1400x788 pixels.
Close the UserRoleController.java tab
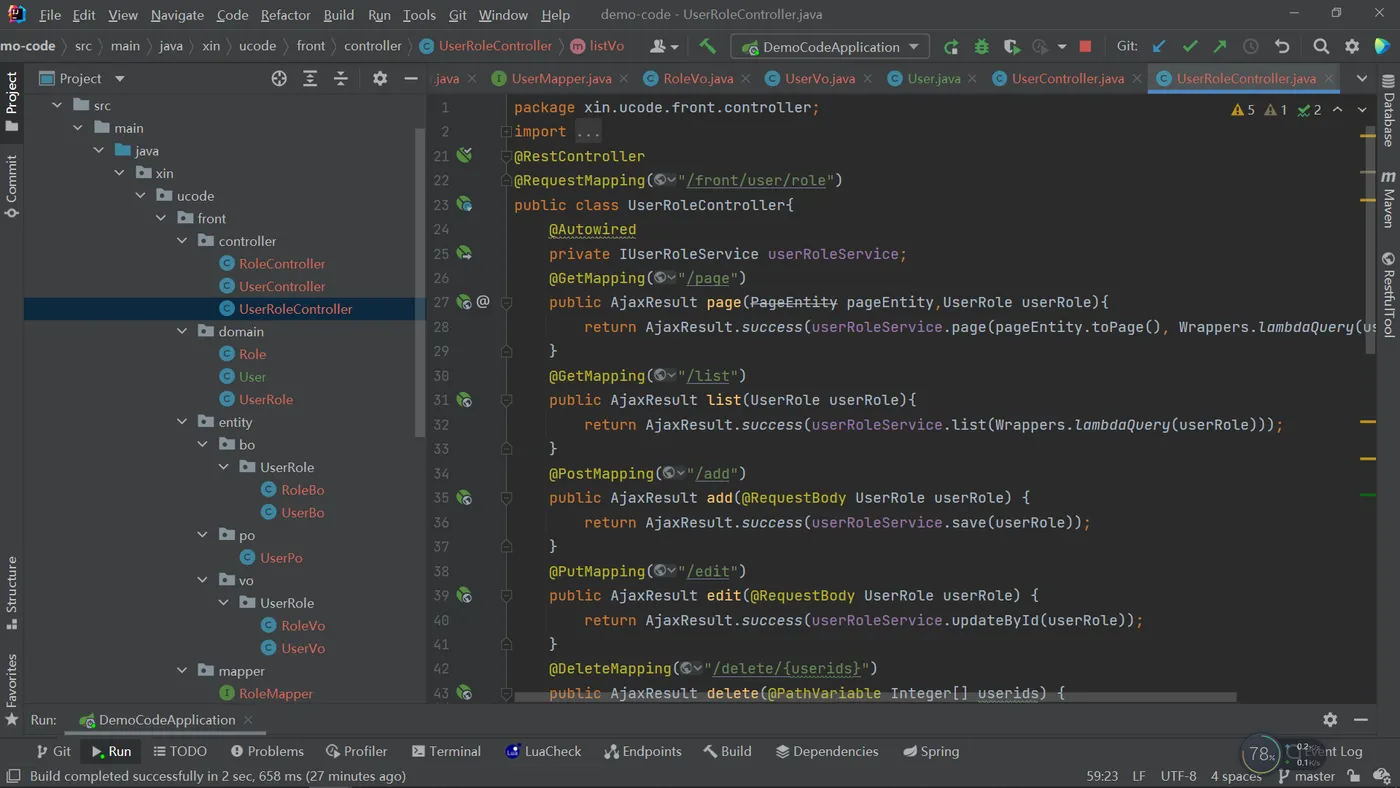pos(1329,78)
